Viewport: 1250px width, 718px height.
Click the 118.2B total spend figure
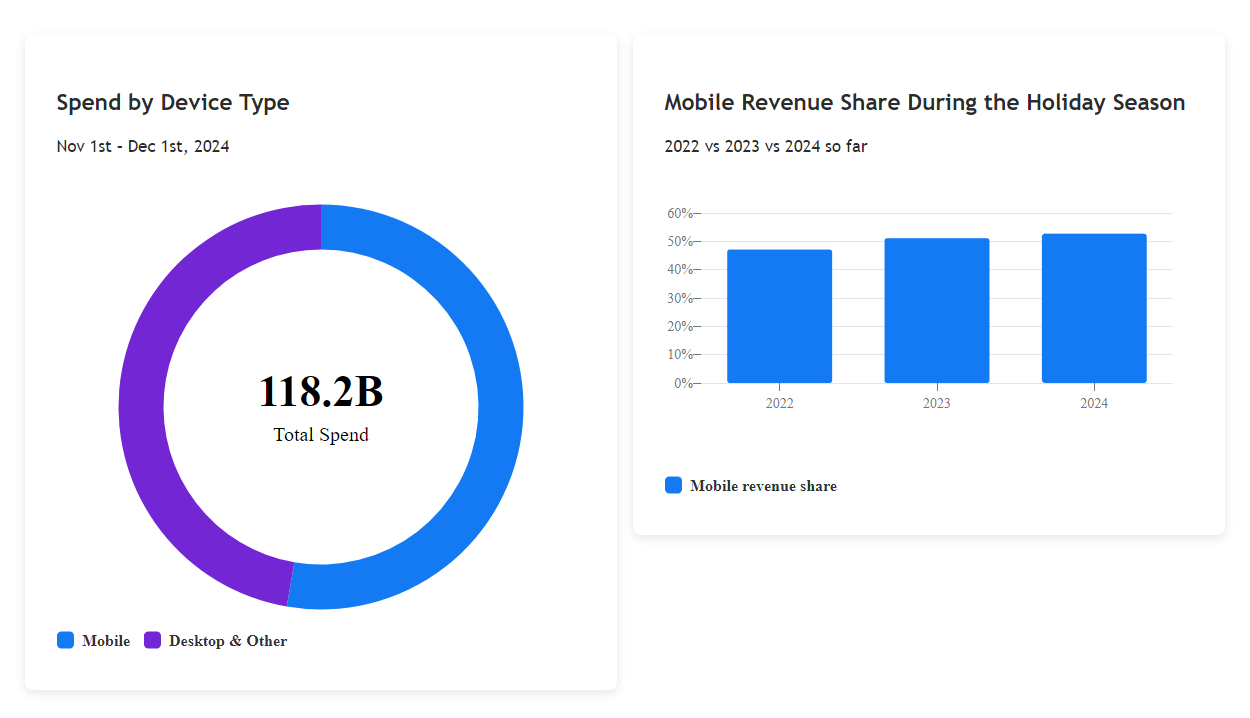tap(321, 391)
